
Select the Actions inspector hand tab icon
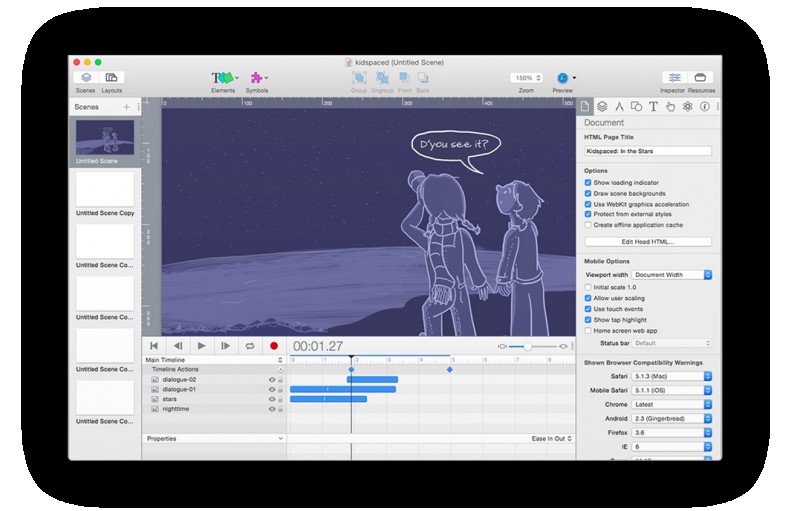click(670, 107)
